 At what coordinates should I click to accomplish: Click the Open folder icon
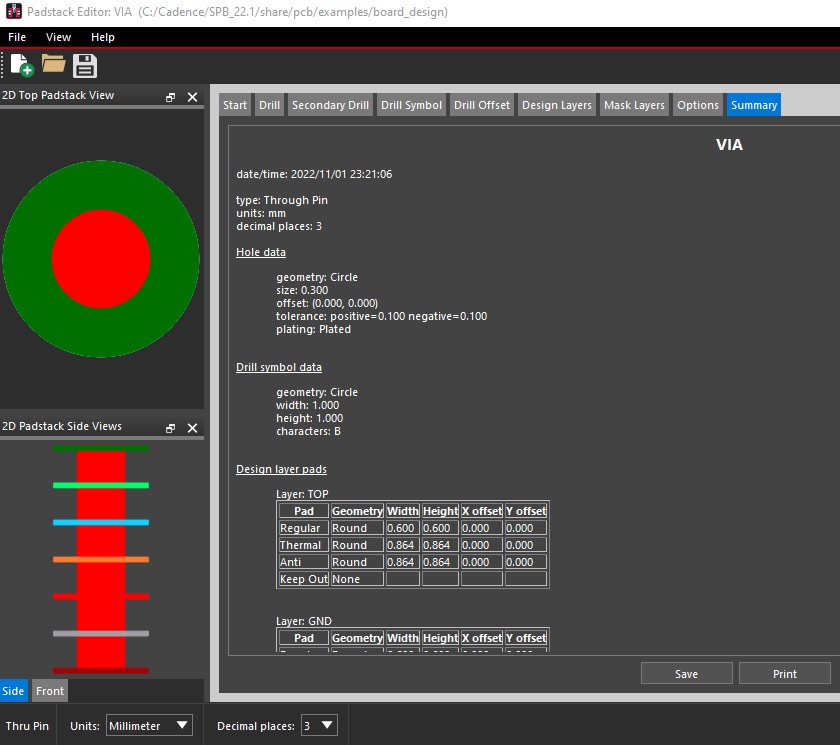53,66
